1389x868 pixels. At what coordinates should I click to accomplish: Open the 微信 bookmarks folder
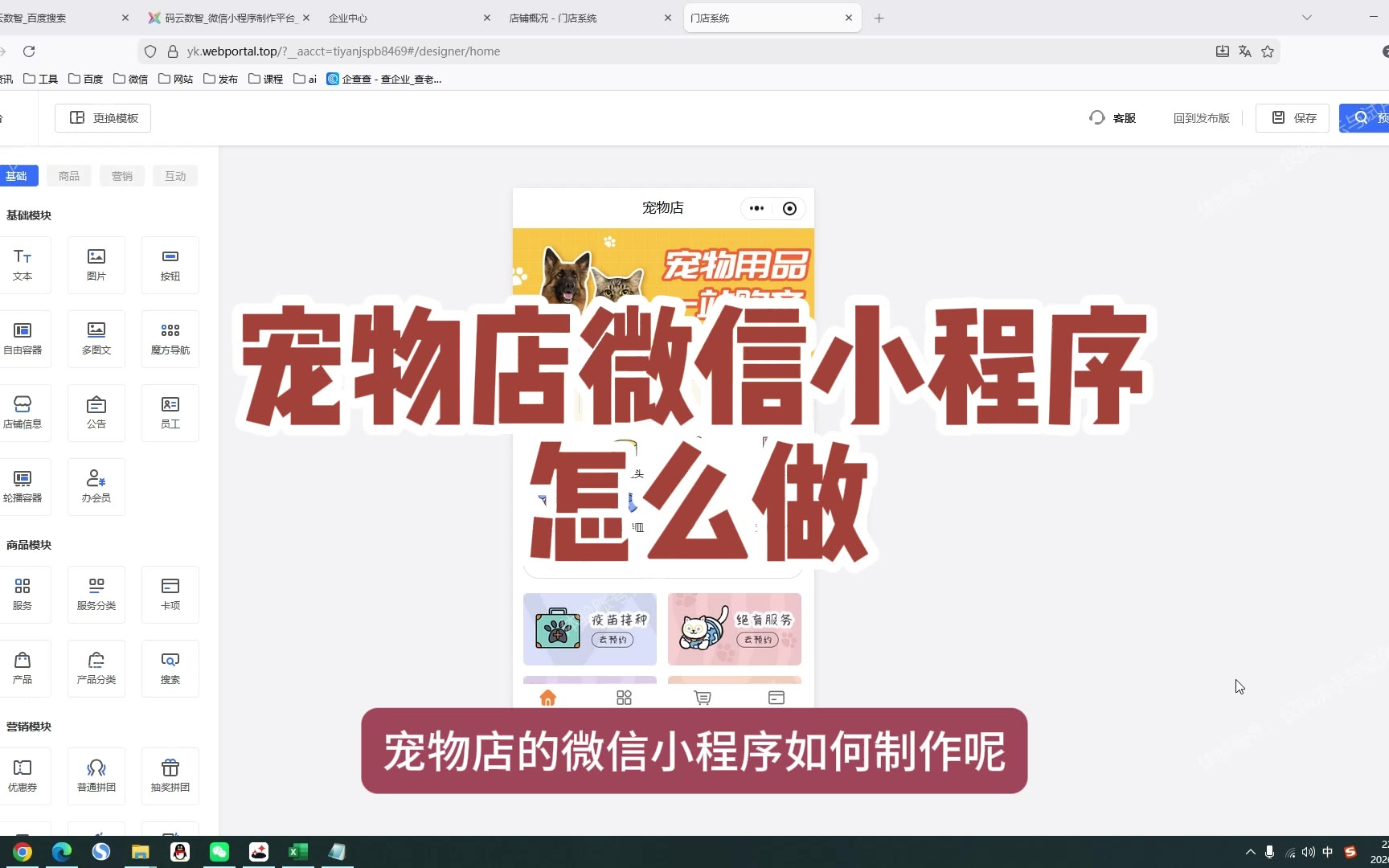(x=131, y=79)
